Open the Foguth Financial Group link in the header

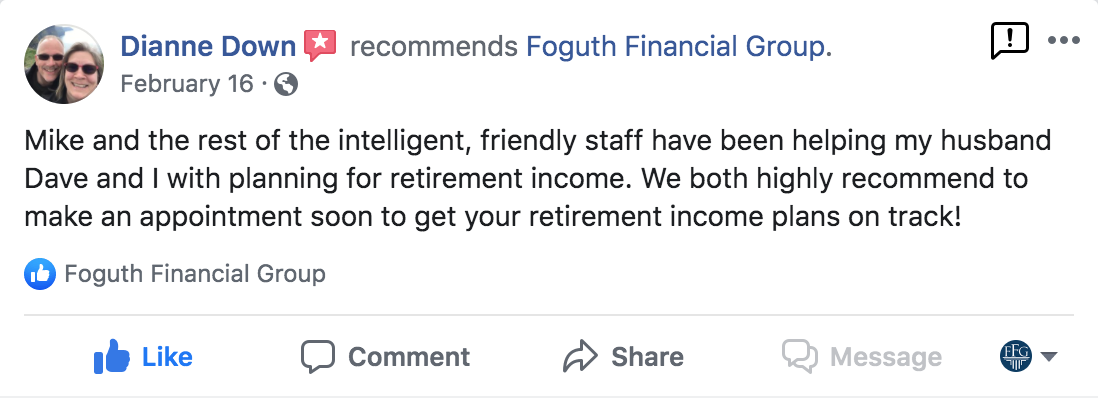click(678, 46)
